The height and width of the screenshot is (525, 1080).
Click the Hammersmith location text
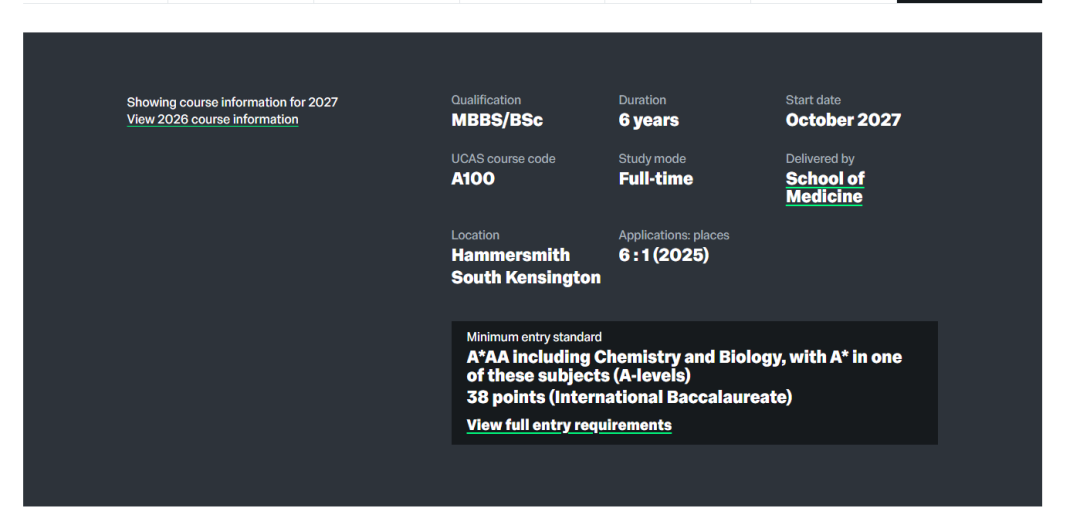[x=510, y=255]
